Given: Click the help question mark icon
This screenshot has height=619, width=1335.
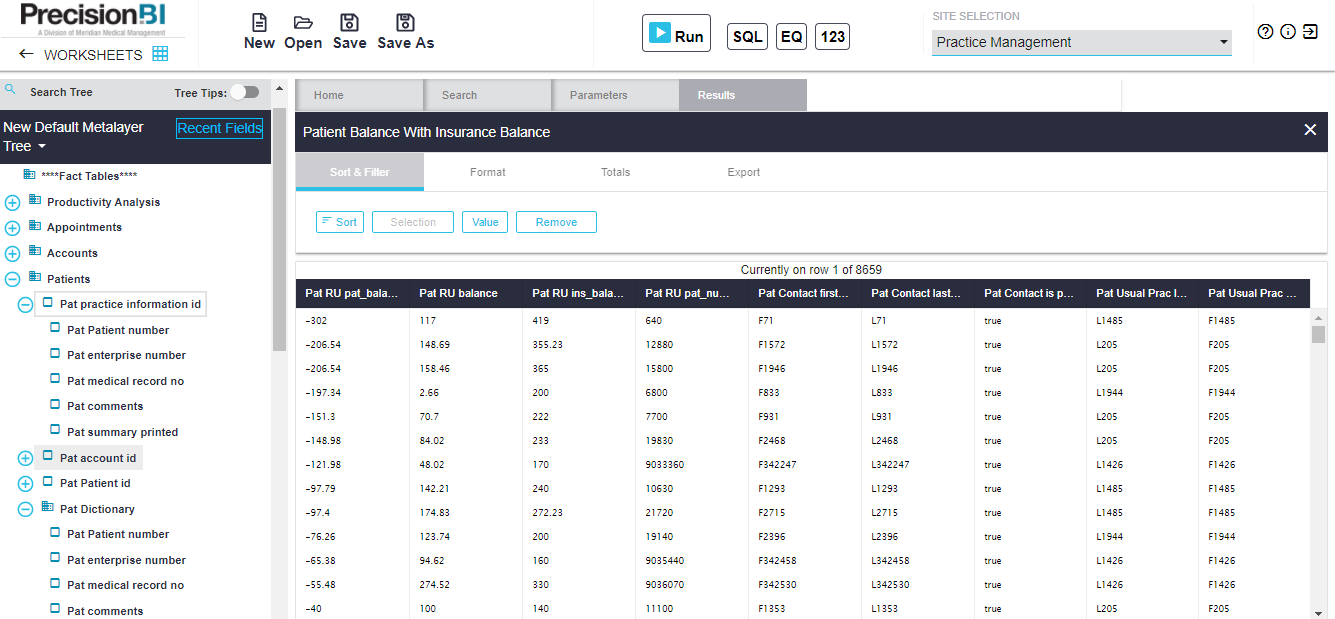Looking at the screenshot, I should (x=1264, y=32).
